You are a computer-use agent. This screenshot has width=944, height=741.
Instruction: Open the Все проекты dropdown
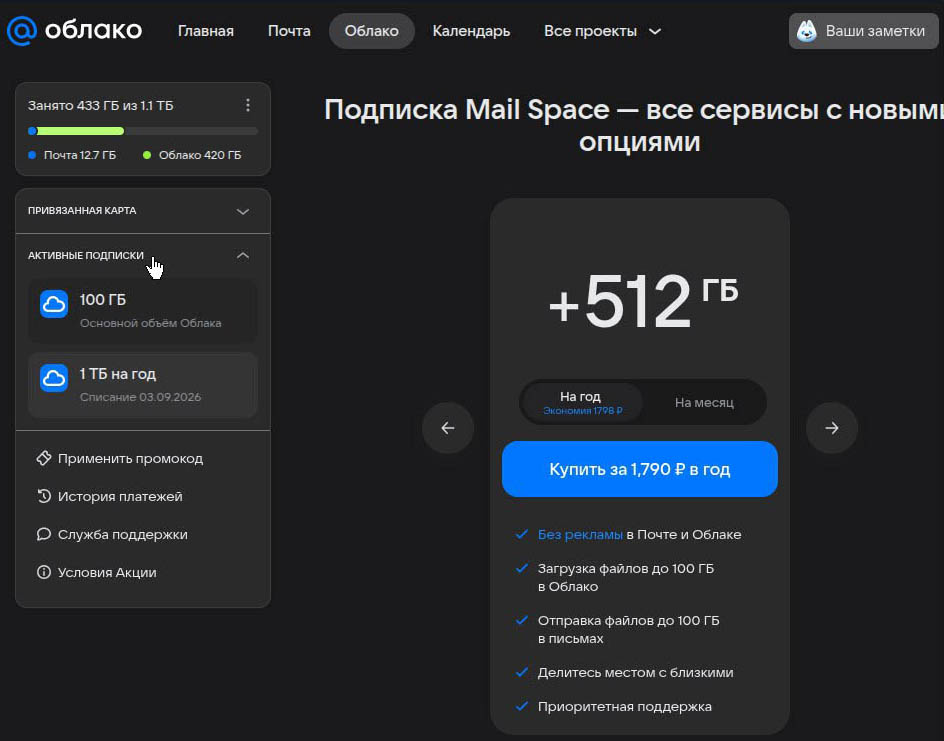[602, 31]
